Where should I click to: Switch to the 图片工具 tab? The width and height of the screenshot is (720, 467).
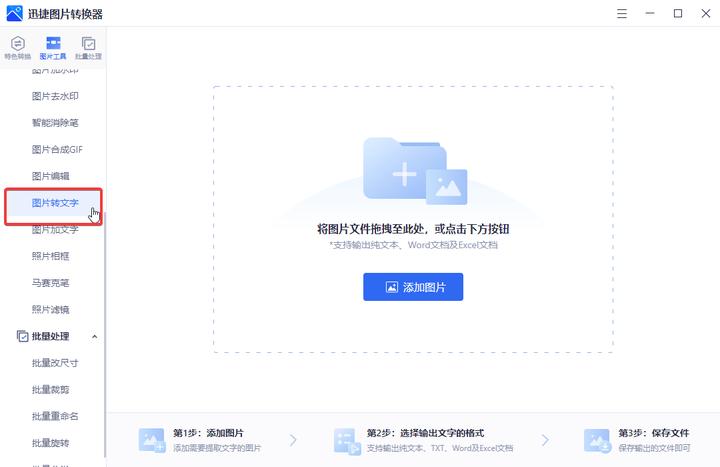[53, 48]
